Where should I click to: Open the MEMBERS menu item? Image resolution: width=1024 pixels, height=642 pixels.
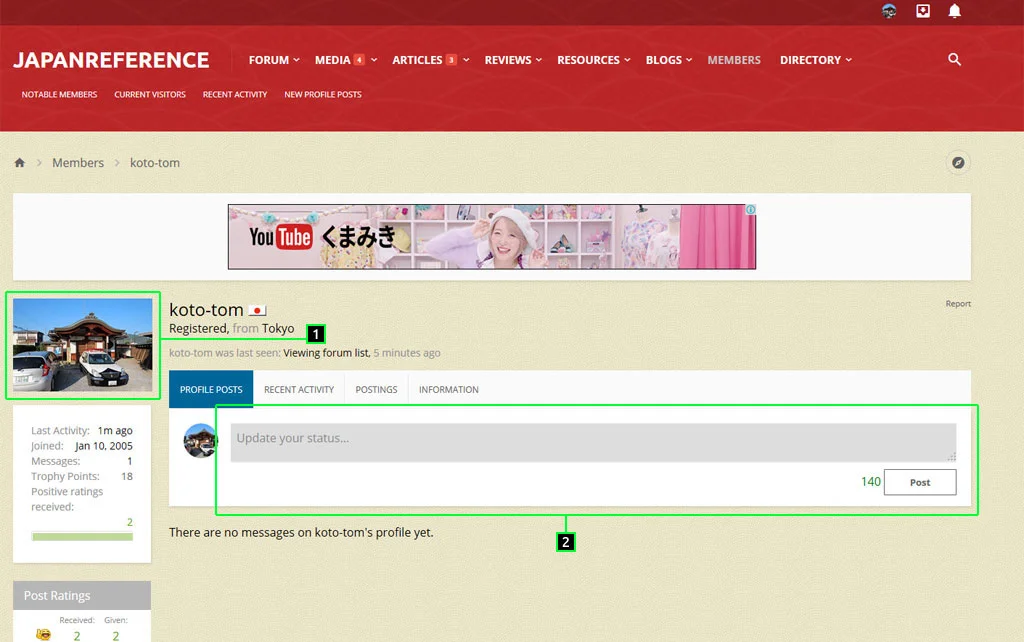click(734, 60)
